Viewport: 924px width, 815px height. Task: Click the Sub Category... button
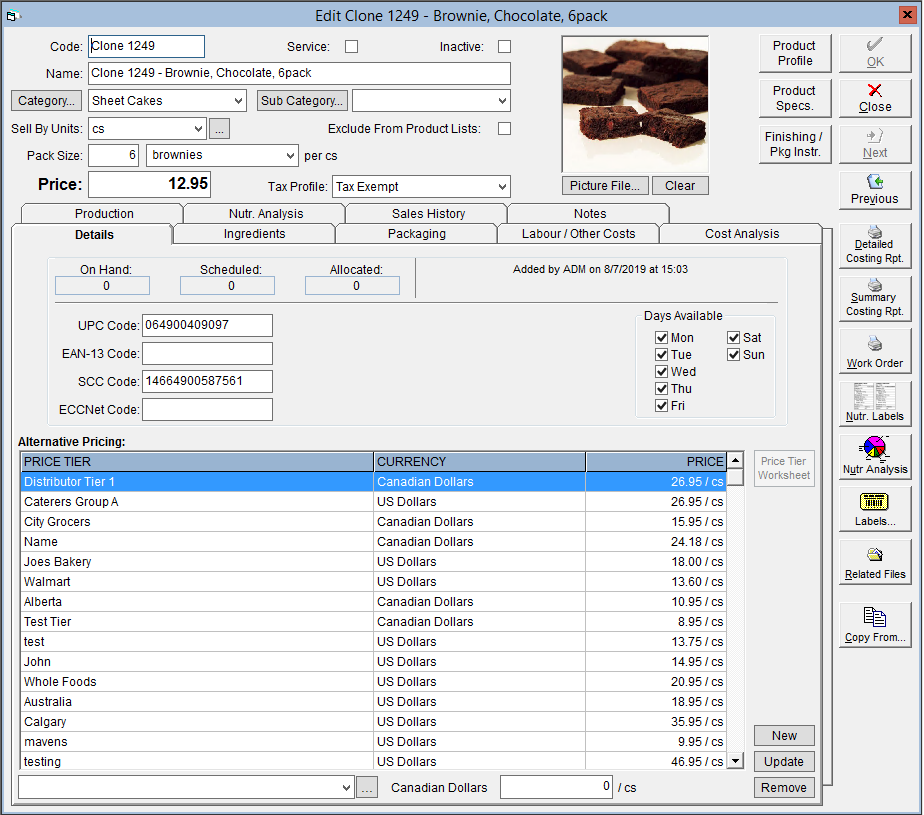302,101
